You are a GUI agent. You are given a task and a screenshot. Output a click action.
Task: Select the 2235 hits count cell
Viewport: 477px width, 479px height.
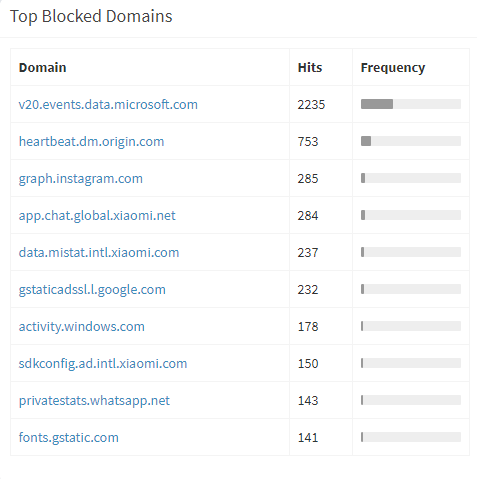(x=311, y=104)
